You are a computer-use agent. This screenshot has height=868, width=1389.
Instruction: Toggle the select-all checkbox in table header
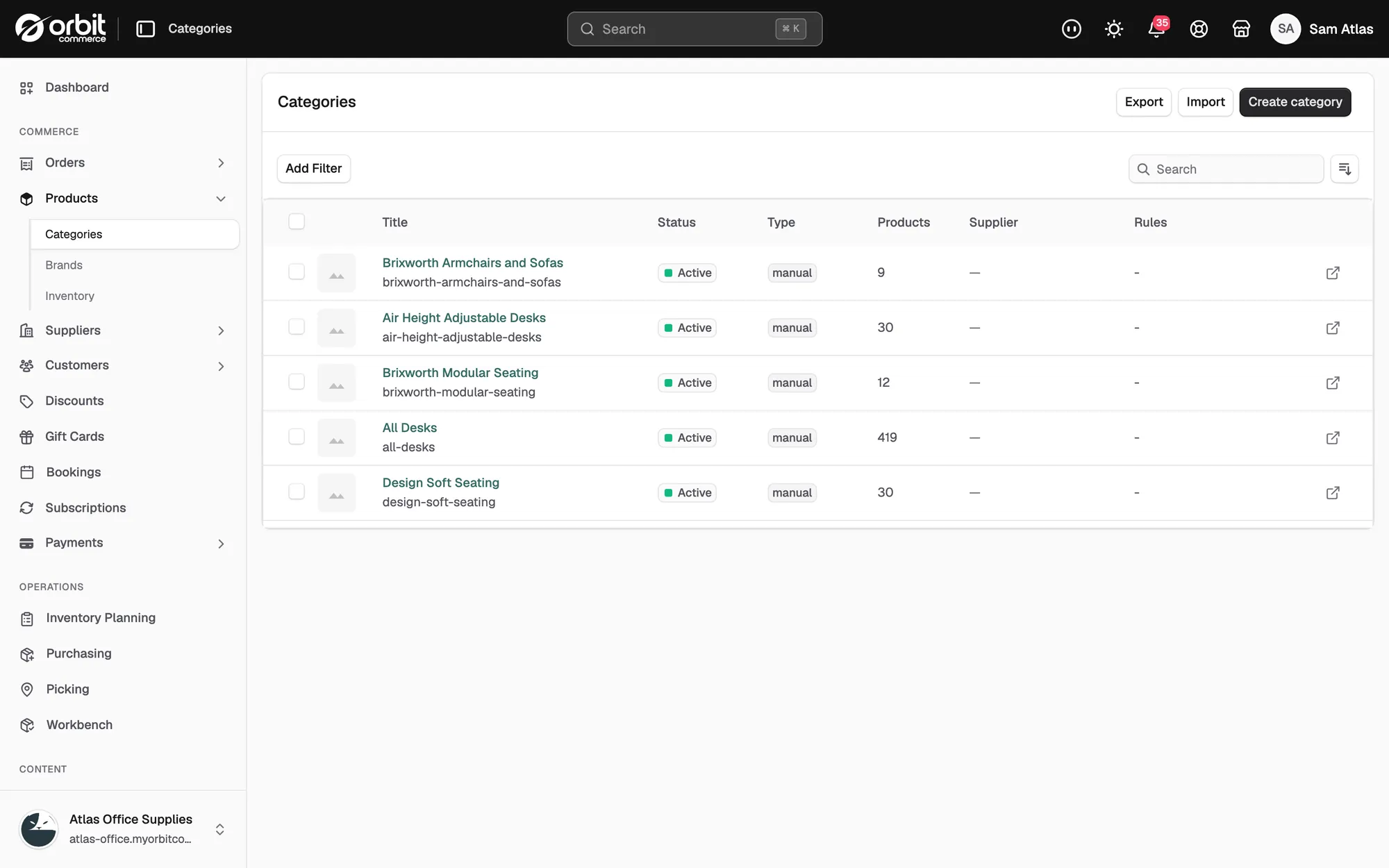coord(297,222)
